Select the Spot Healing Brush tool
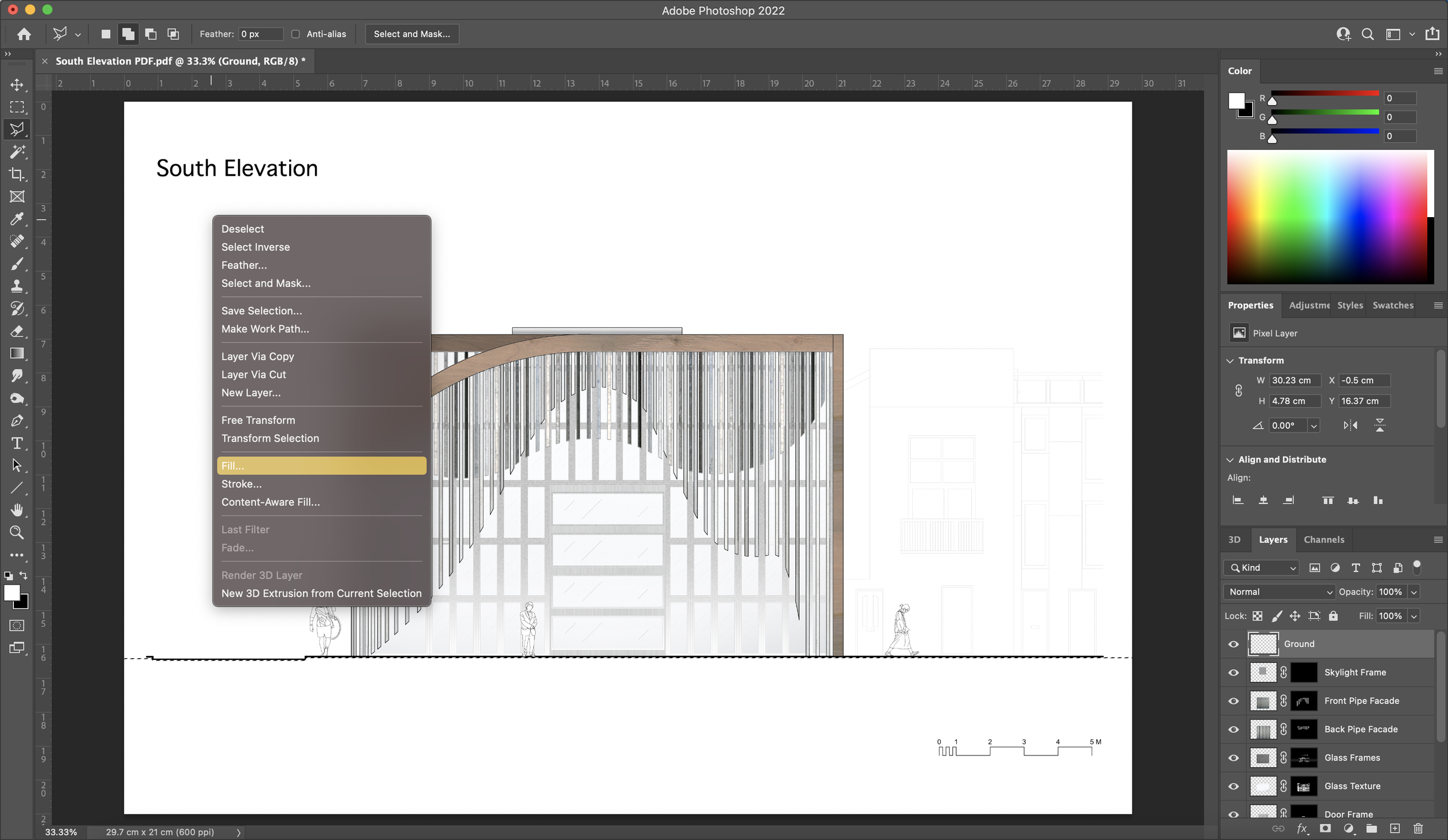This screenshot has width=1448, height=840. (17, 241)
